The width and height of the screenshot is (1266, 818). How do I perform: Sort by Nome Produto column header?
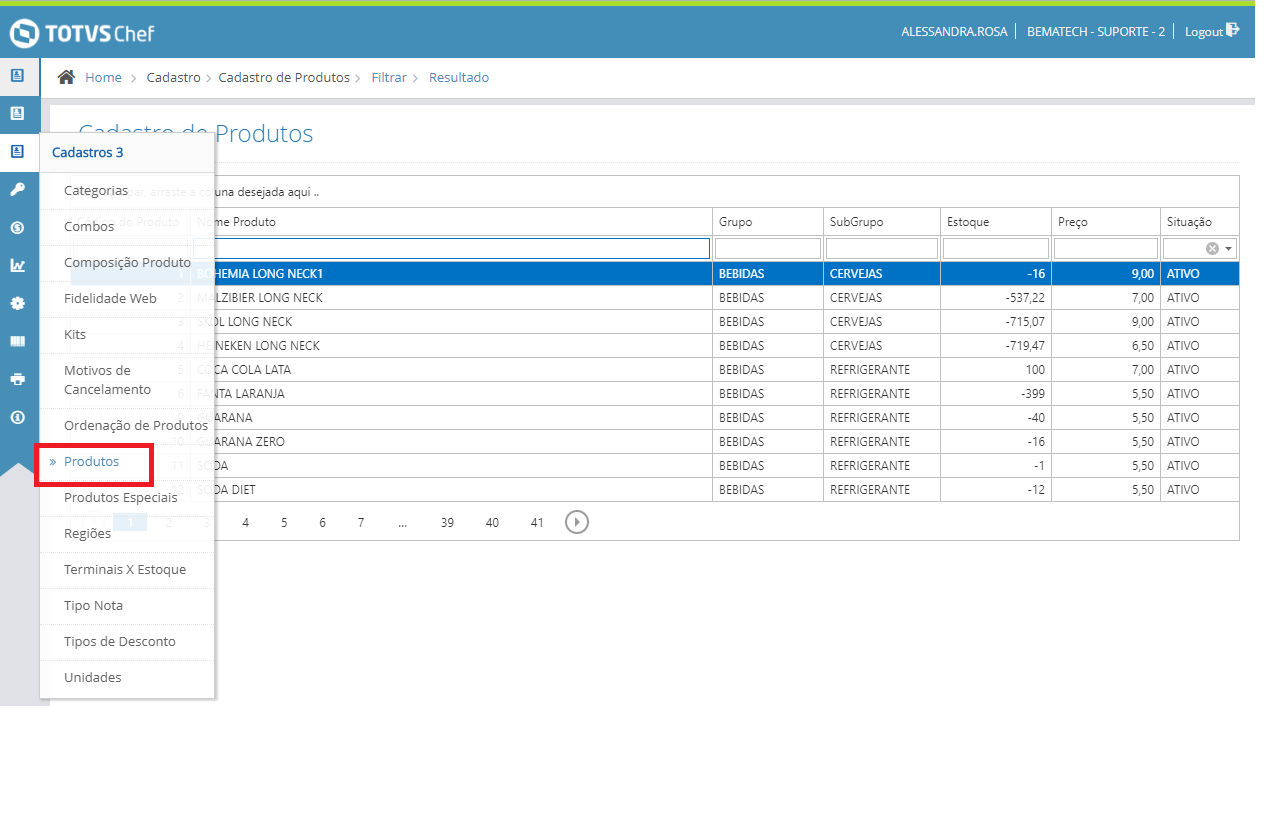click(x=451, y=222)
